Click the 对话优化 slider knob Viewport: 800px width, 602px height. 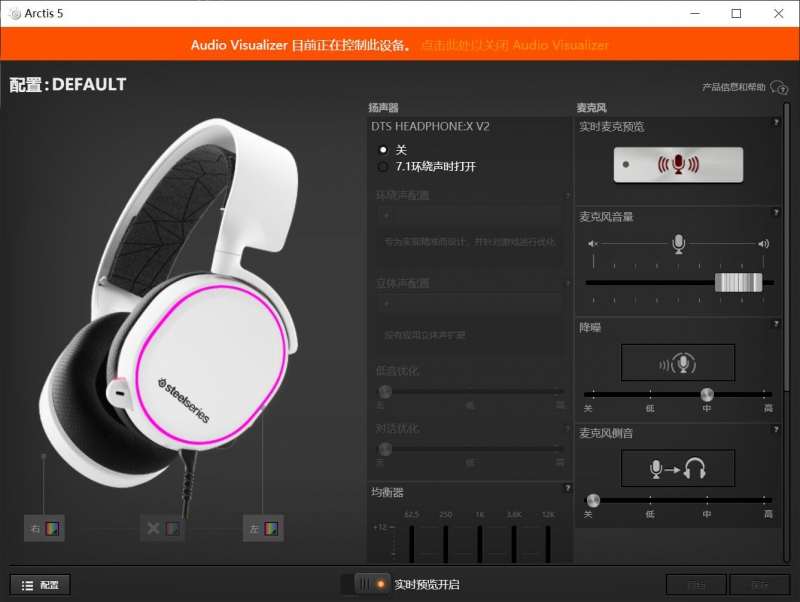click(x=385, y=449)
